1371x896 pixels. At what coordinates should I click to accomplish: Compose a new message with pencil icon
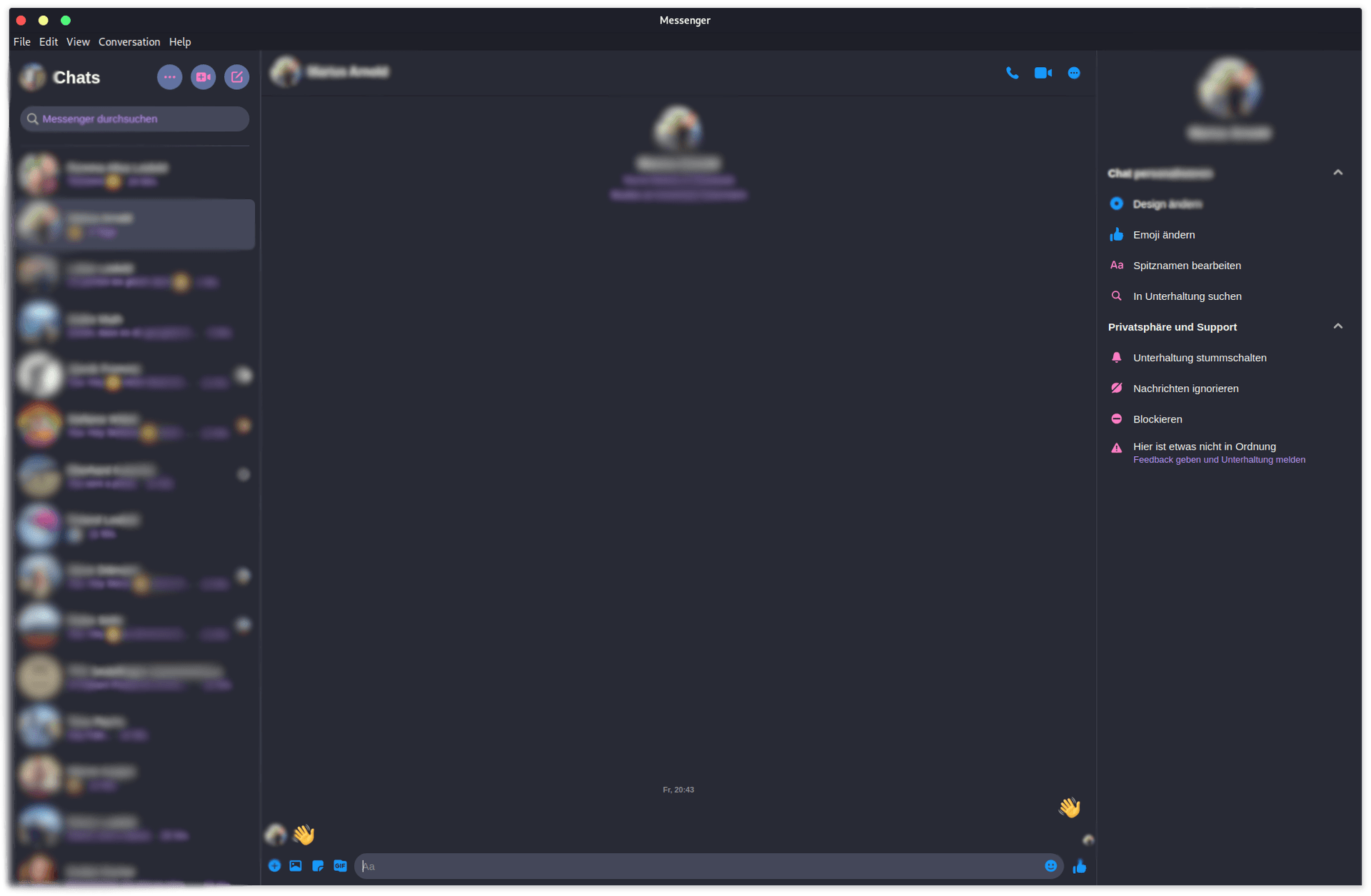coord(237,77)
